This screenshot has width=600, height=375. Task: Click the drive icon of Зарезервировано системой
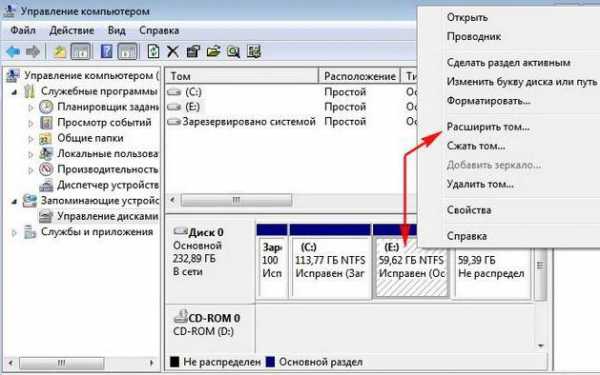tap(174, 122)
